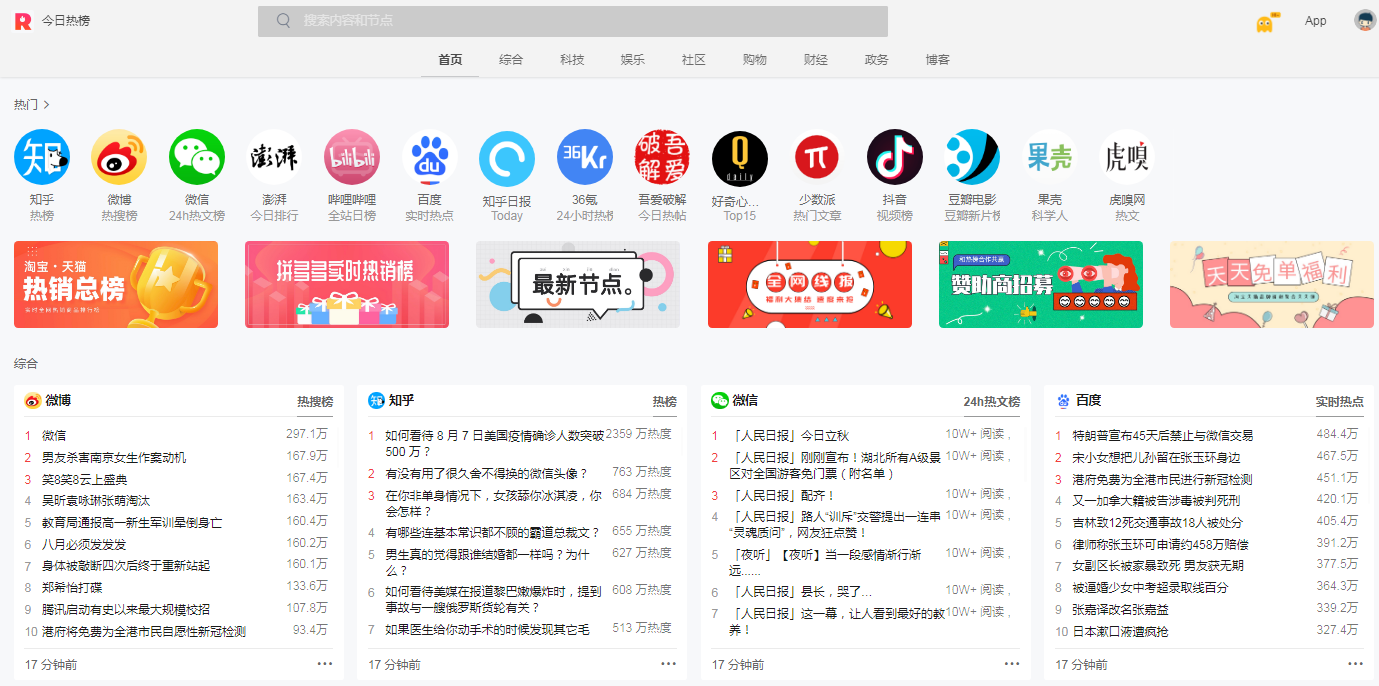This screenshot has height=686, width=1379.
Task: Open 腾讯启动有史以来最大规模校招 headline
Action: click(126, 610)
